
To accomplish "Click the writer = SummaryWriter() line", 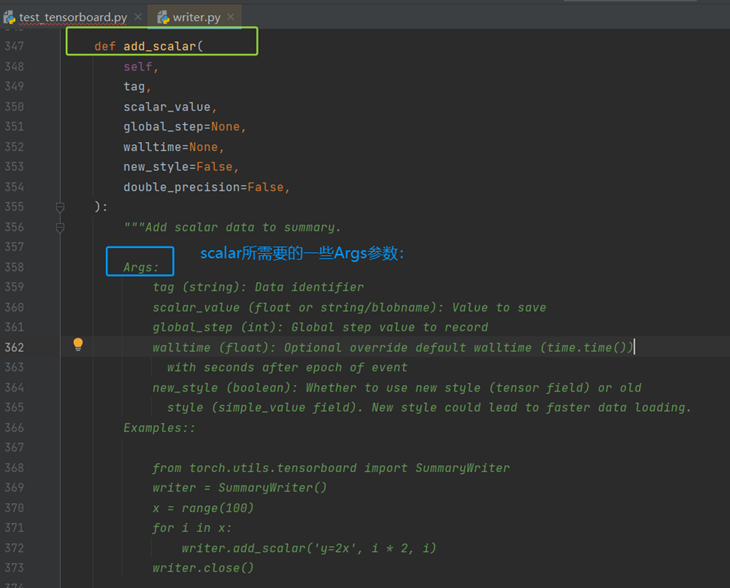I will [239, 488].
